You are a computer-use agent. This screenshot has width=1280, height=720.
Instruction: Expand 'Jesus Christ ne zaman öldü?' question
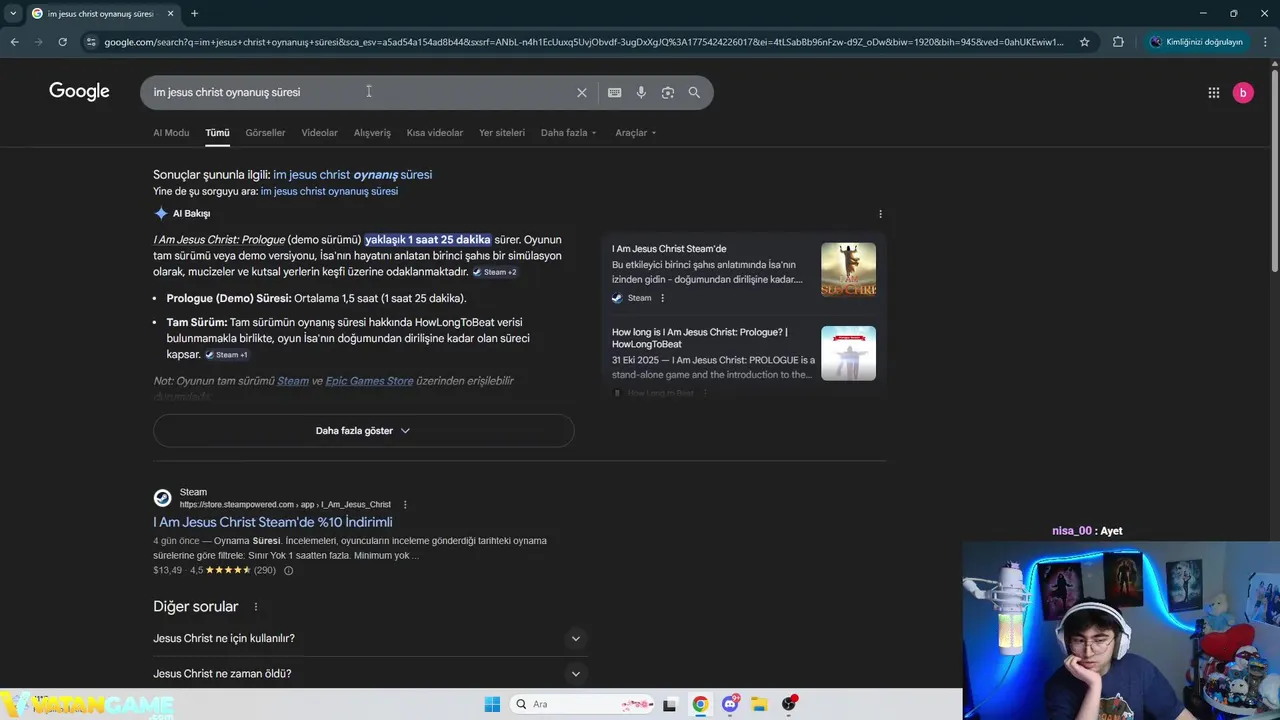(x=370, y=673)
